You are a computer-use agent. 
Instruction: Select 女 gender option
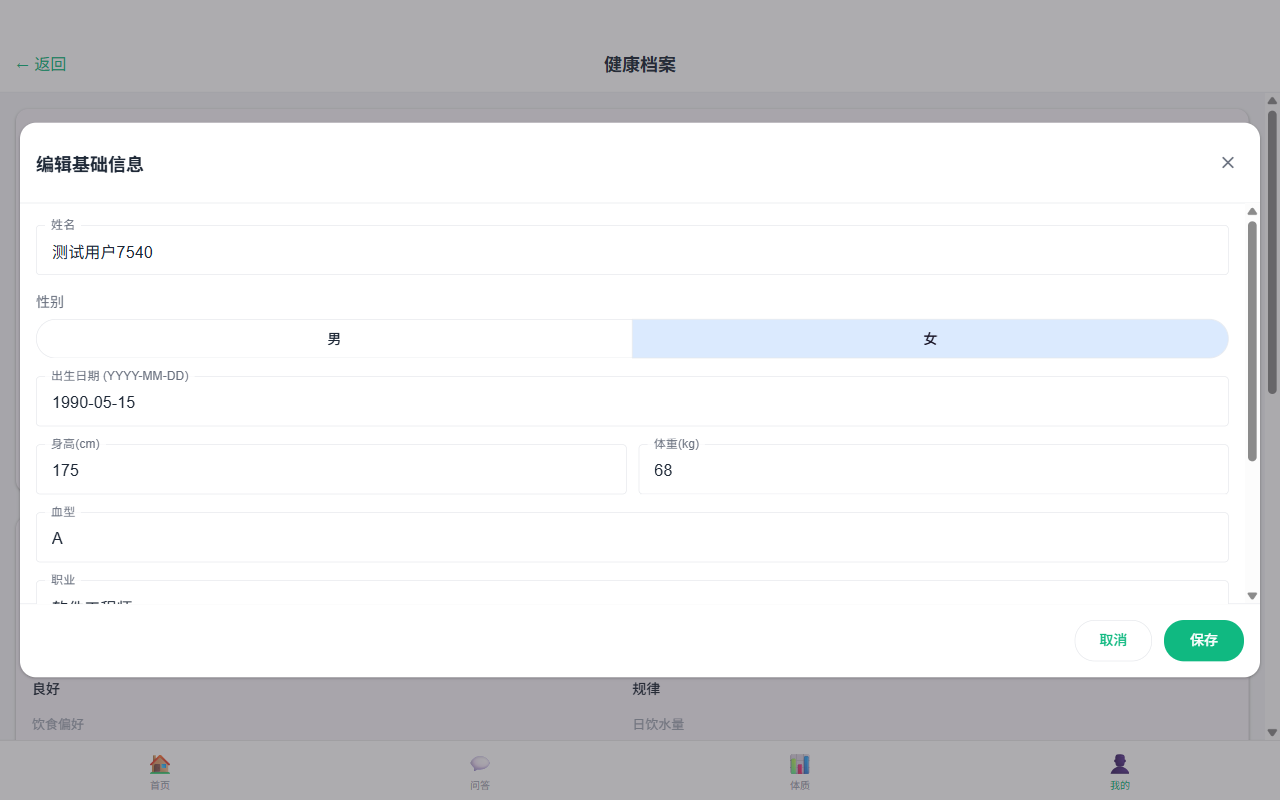click(x=930, y=339)
